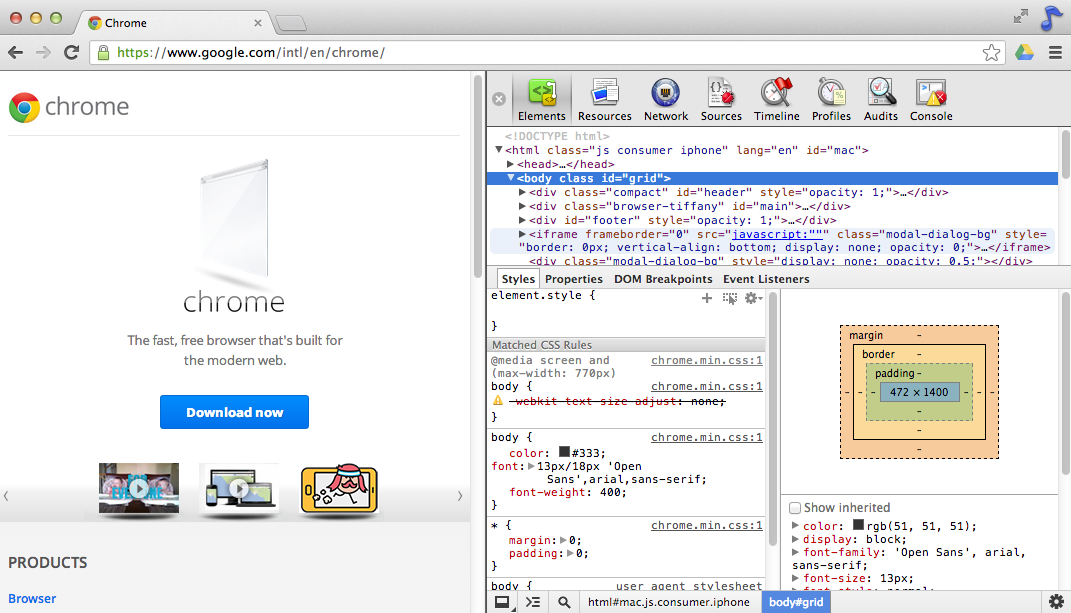Open the Console panel
The image size is (1071, 613).
coord(931,100)
